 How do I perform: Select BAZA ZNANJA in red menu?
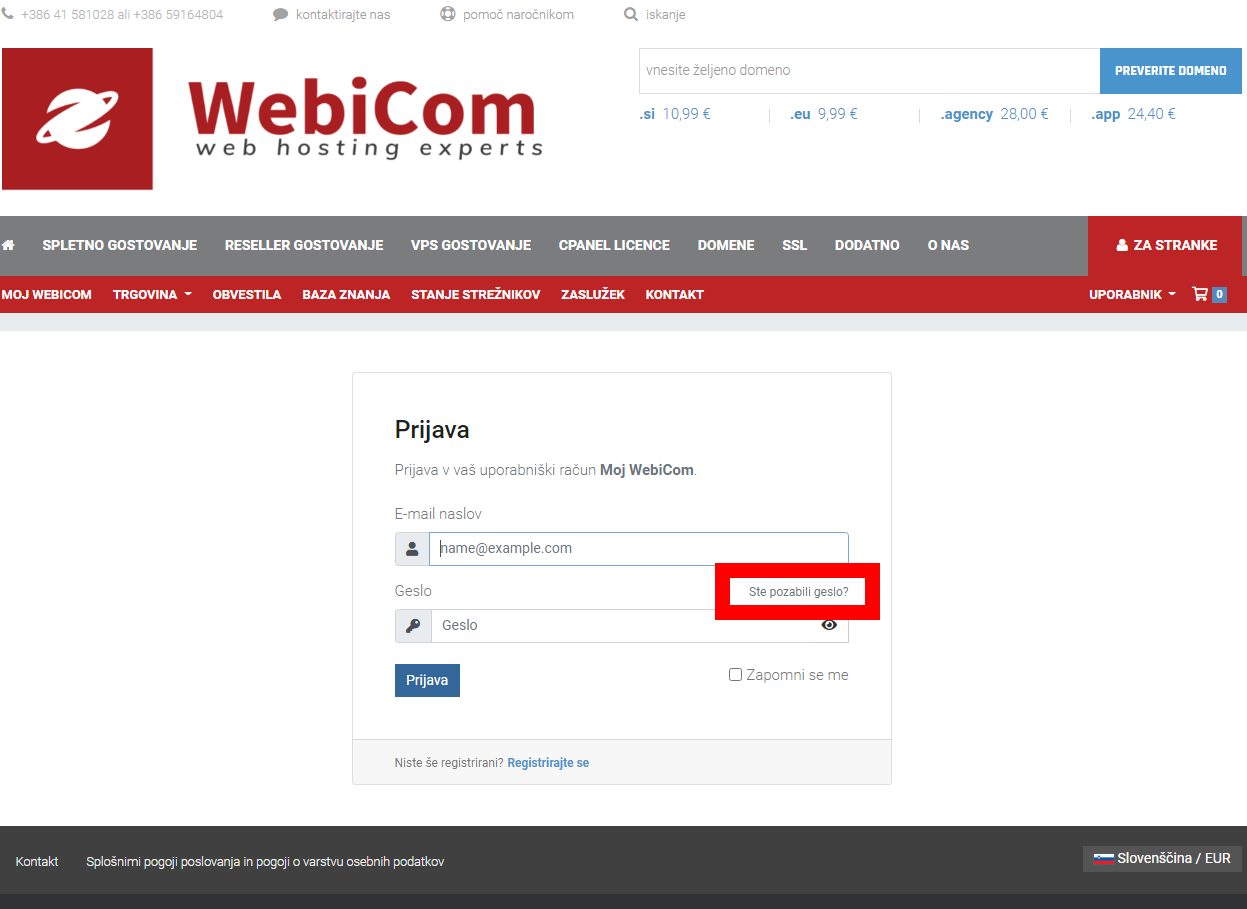(346, 294)
